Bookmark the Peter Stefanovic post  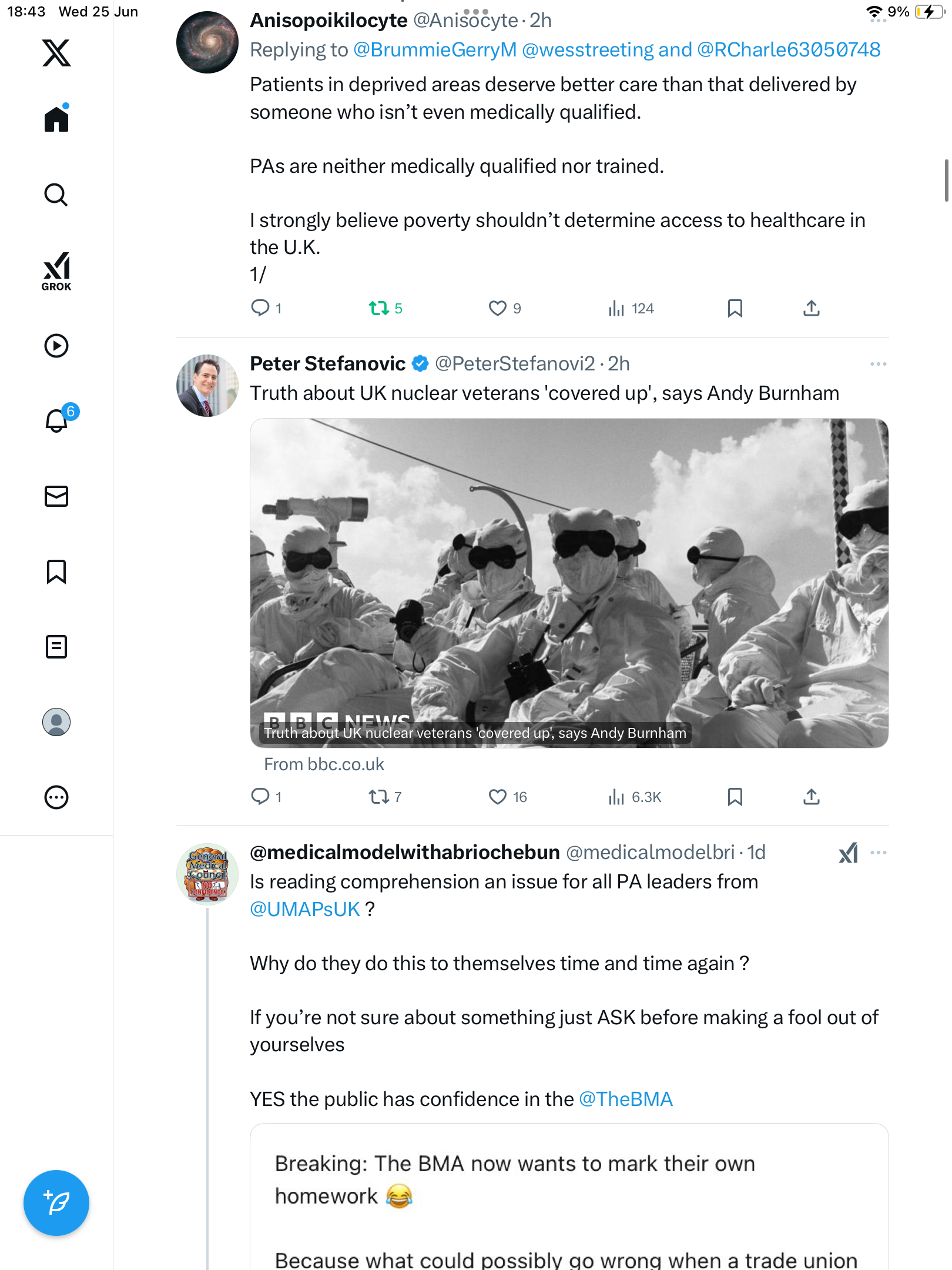pyautogui.click(x=735, y=797)
